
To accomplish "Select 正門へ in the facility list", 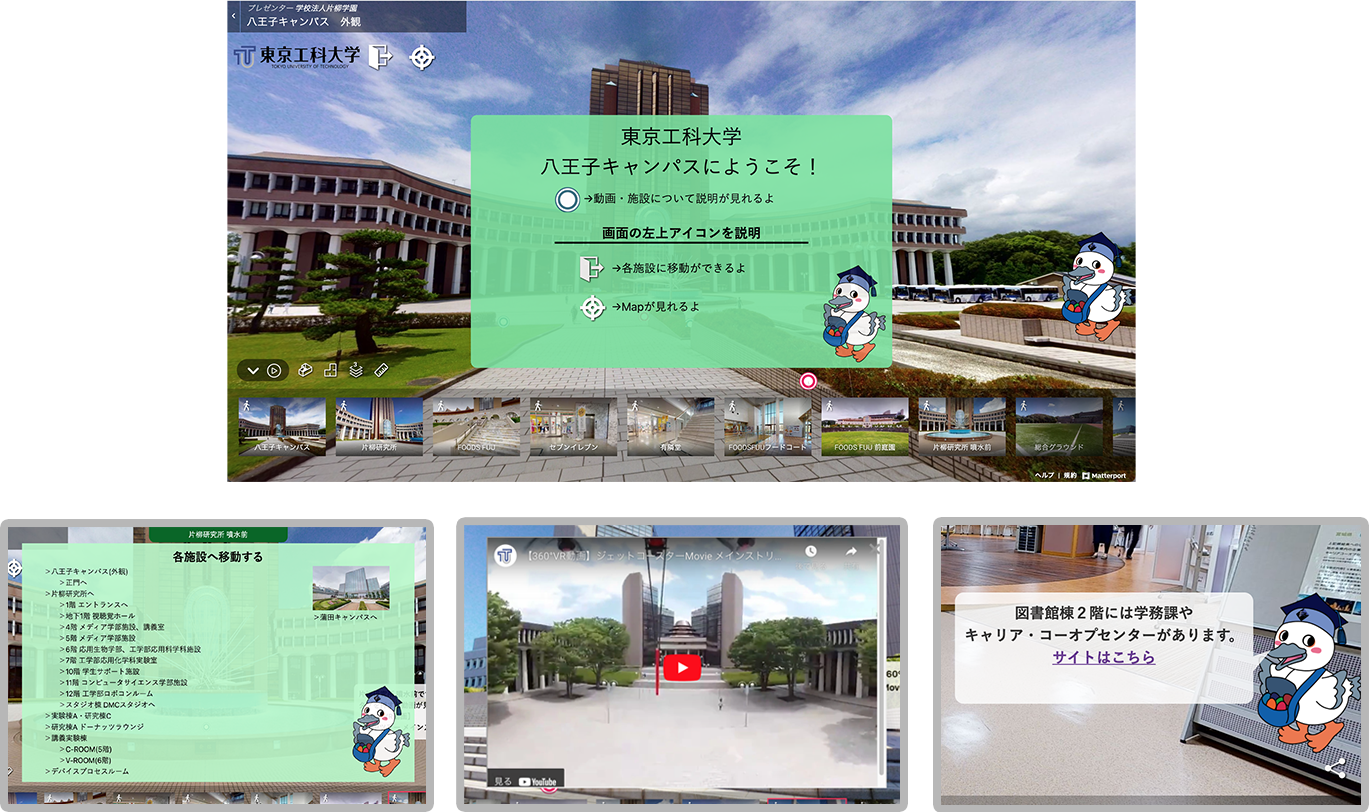I will (x=75, y=581).
